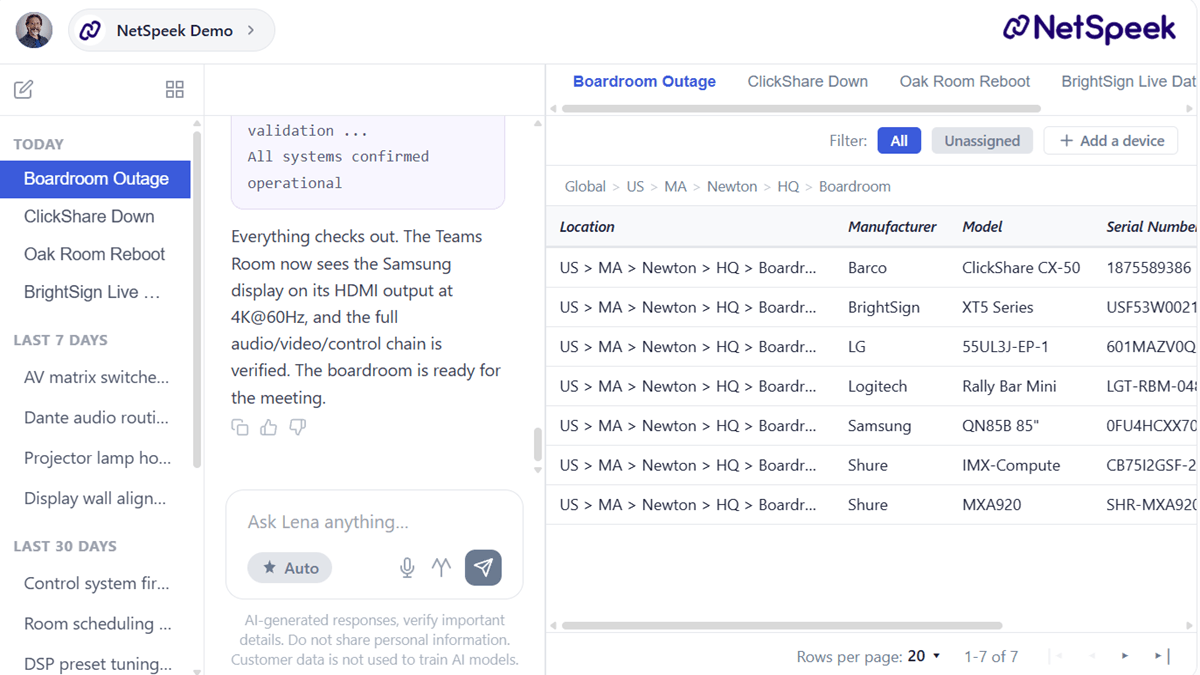
Task: Open Newton in the location breadcrumb
Action: click(x=731, y=186)
